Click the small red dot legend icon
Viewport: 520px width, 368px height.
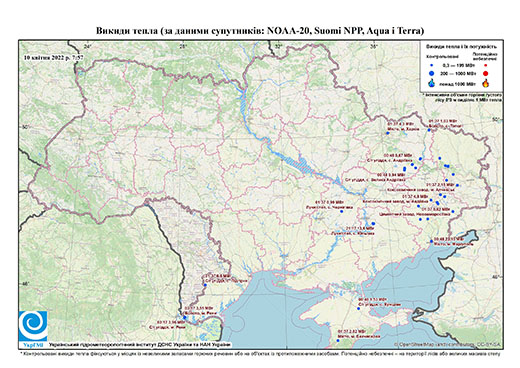486,65
